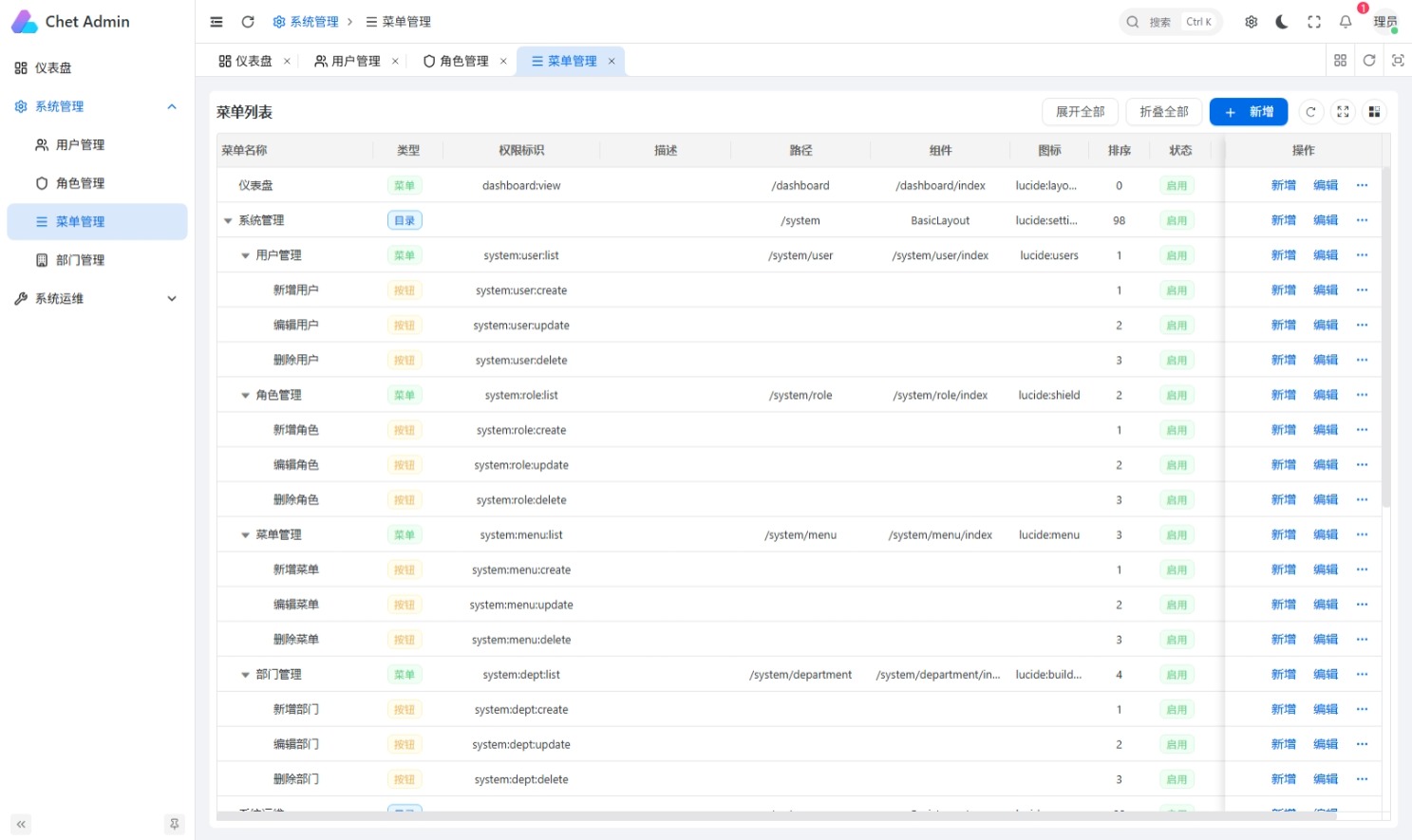This screenshot has width=1412, height=840.
Task: Switch to dark mode using the moon icon
Action: [x=1282, y=22]
